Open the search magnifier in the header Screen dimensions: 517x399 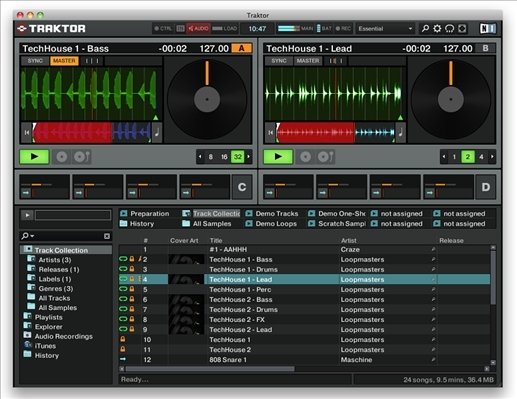pos(425,29)
